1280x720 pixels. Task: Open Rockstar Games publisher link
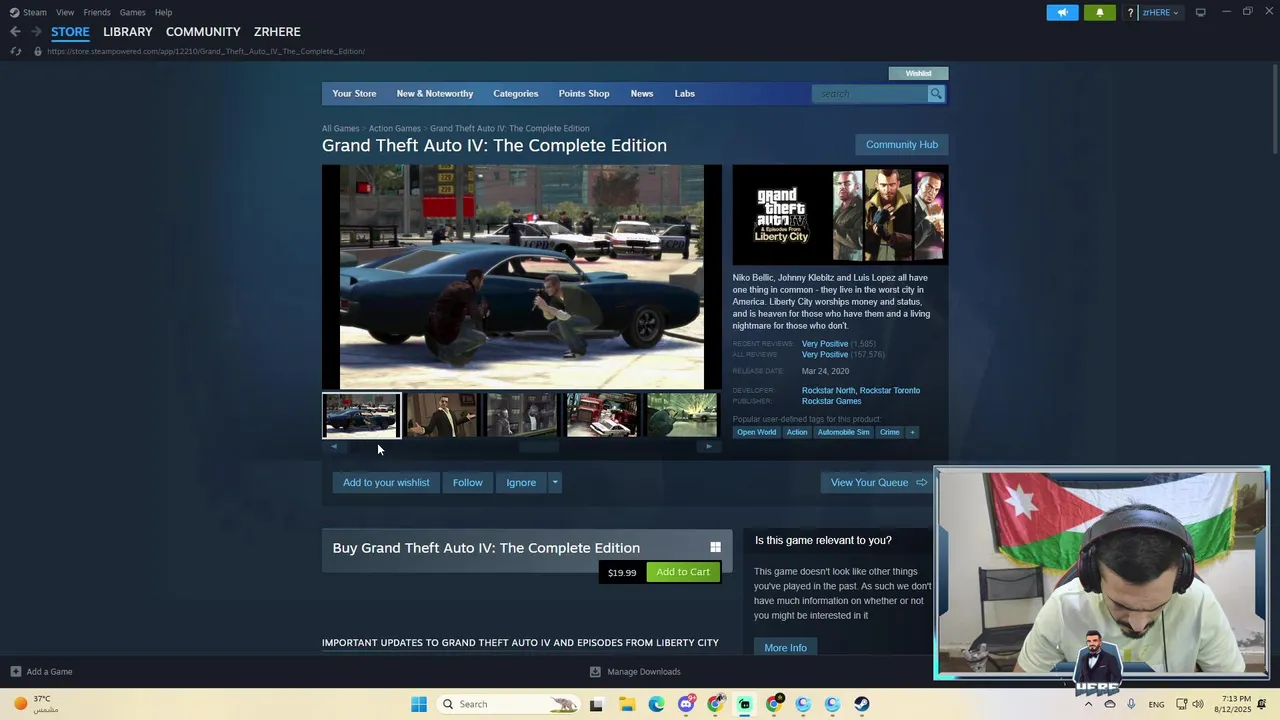pyautogui.click(x=831, y=401)
